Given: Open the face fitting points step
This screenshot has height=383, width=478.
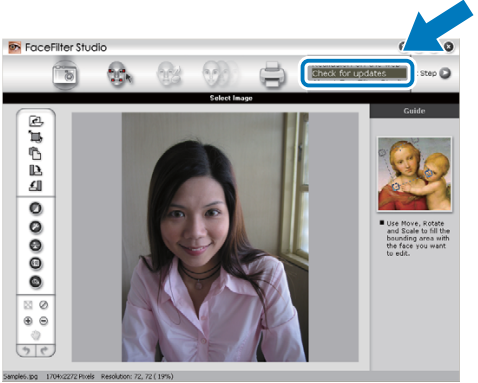Looking at the screenshot, I should tap(119, 74).
